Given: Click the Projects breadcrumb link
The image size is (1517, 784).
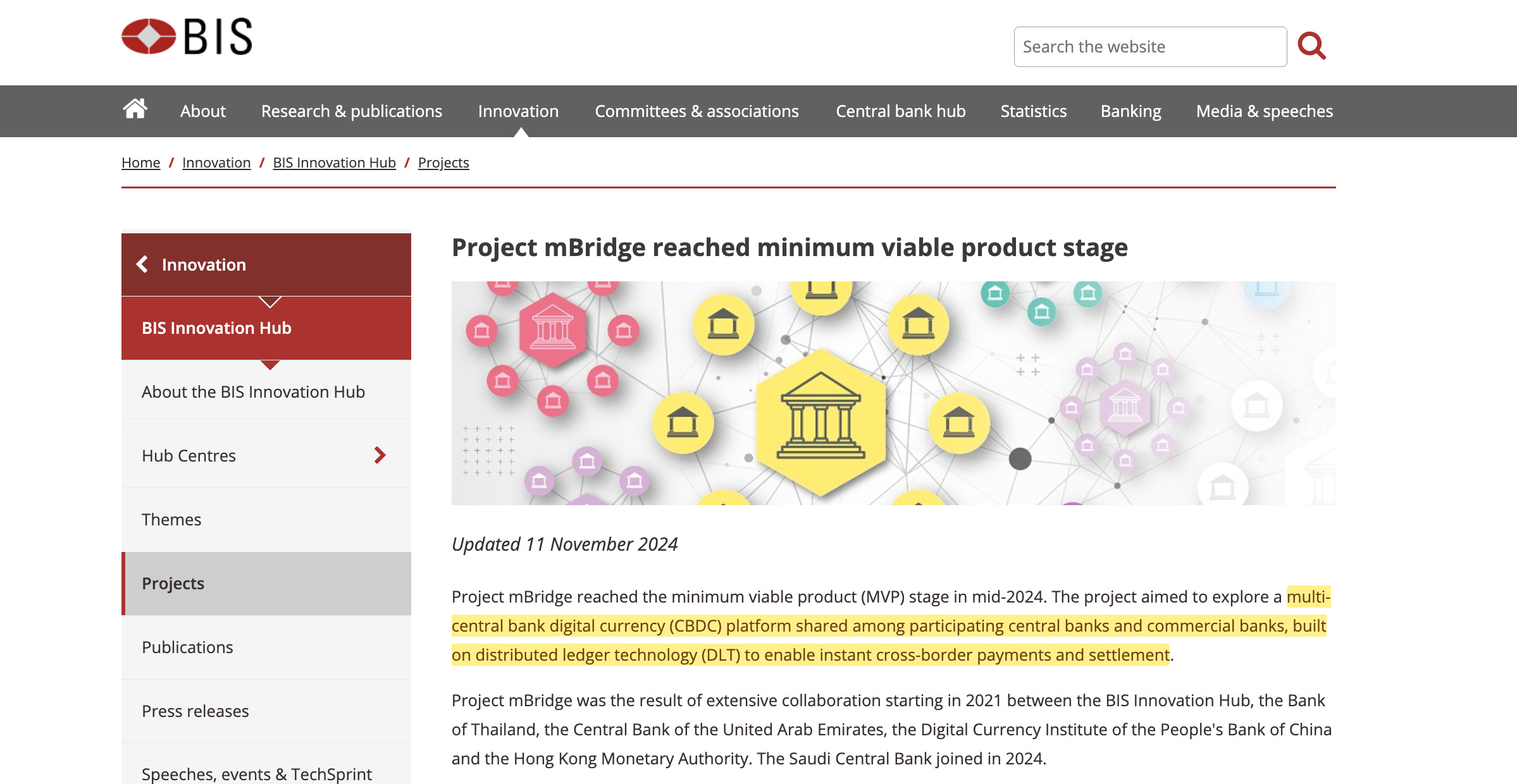Looking at the screenshot, I should coord(443,162).
